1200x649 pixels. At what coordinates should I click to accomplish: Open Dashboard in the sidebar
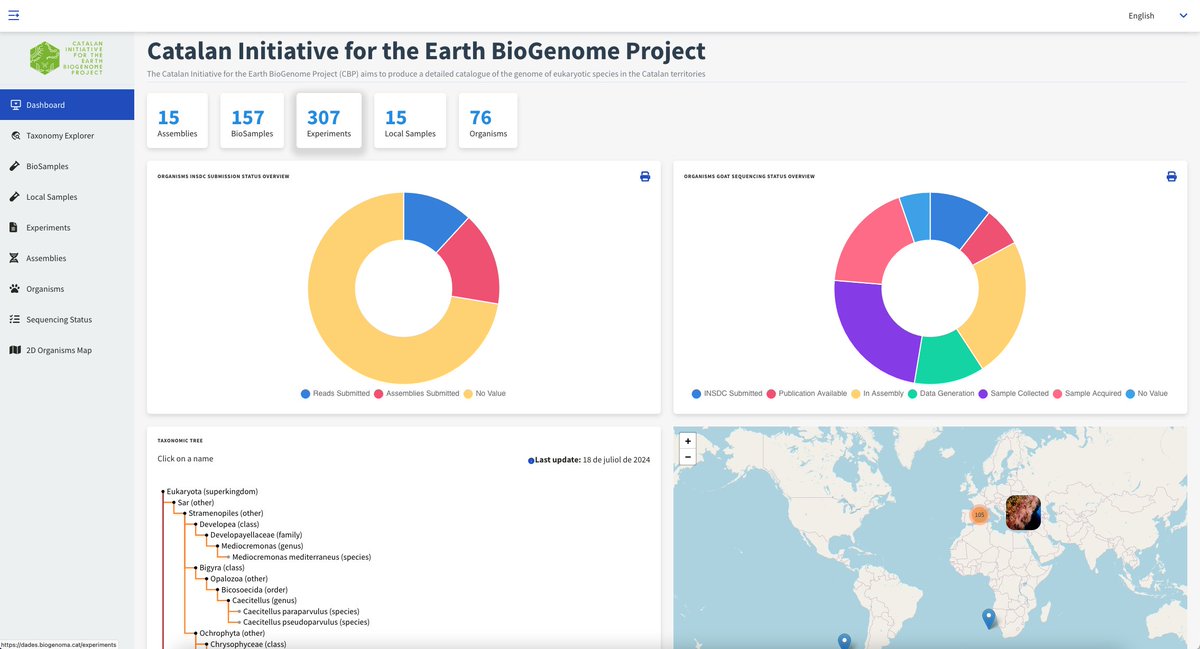(67, 105)
